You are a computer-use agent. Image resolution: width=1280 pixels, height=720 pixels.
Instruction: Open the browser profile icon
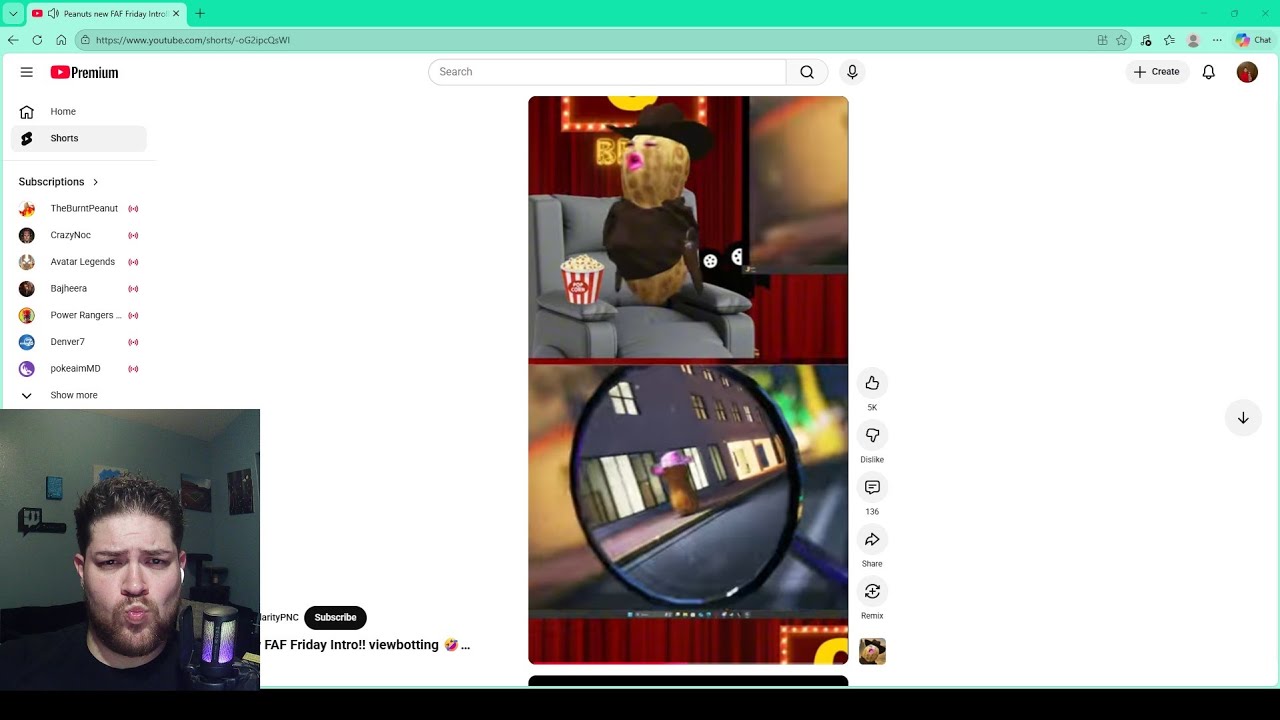(1193, 40)
